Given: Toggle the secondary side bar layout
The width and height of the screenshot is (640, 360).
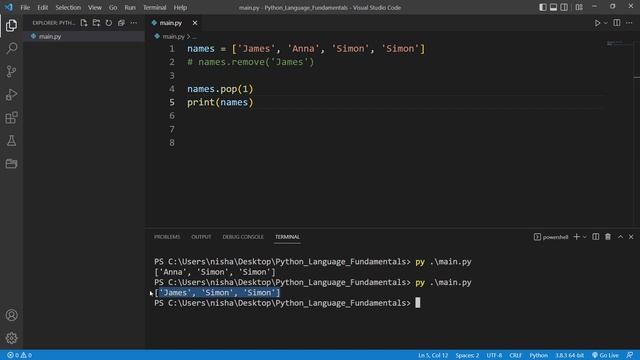Looking at the screenshot, I should coord(564,7).
